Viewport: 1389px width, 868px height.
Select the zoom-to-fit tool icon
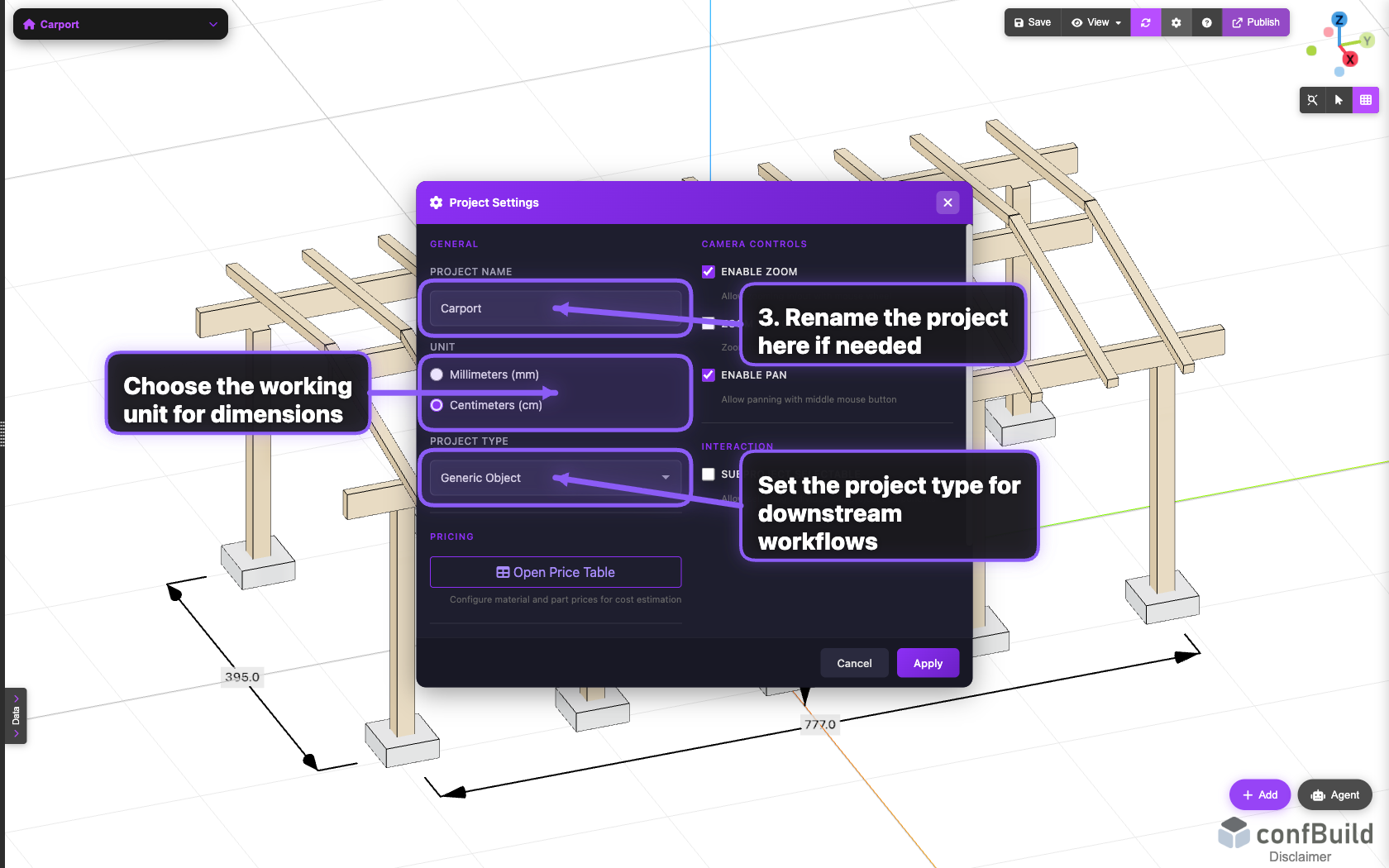click(1312, 100)
